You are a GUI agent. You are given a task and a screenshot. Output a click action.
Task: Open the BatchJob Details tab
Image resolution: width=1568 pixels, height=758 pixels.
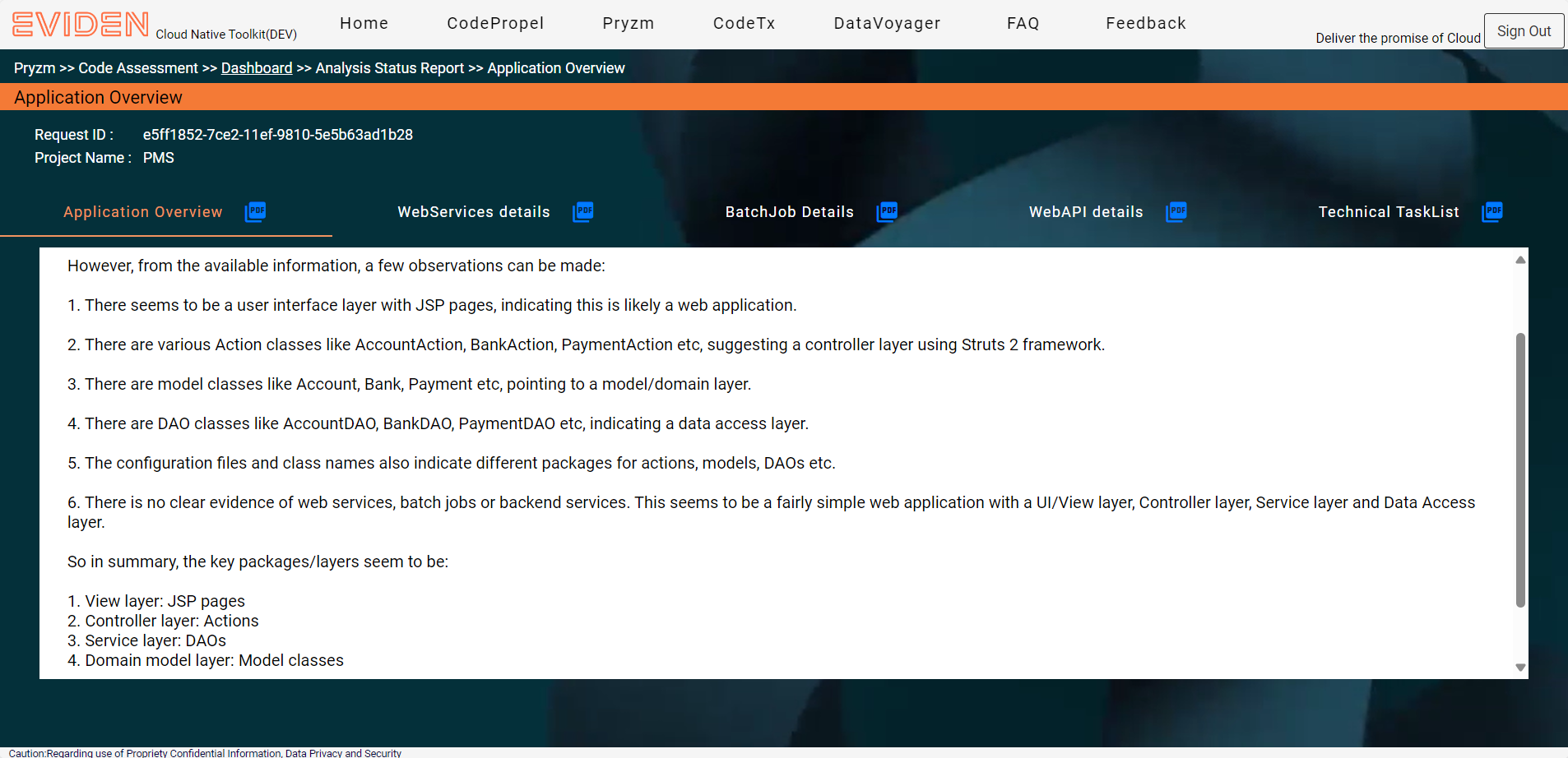pyautogui.click(x=790, y=212)
